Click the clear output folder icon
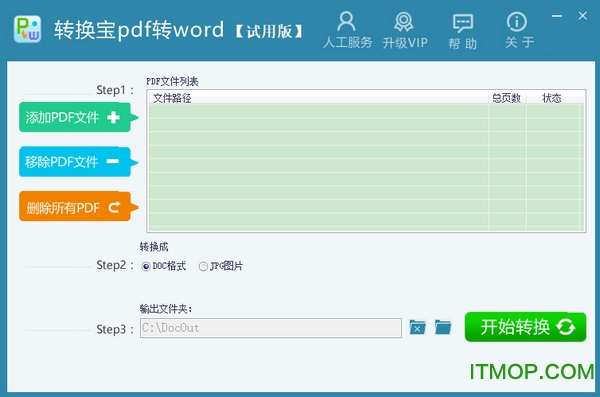The width and height of the screenshot is (600, 397). (x=417, y=327)
